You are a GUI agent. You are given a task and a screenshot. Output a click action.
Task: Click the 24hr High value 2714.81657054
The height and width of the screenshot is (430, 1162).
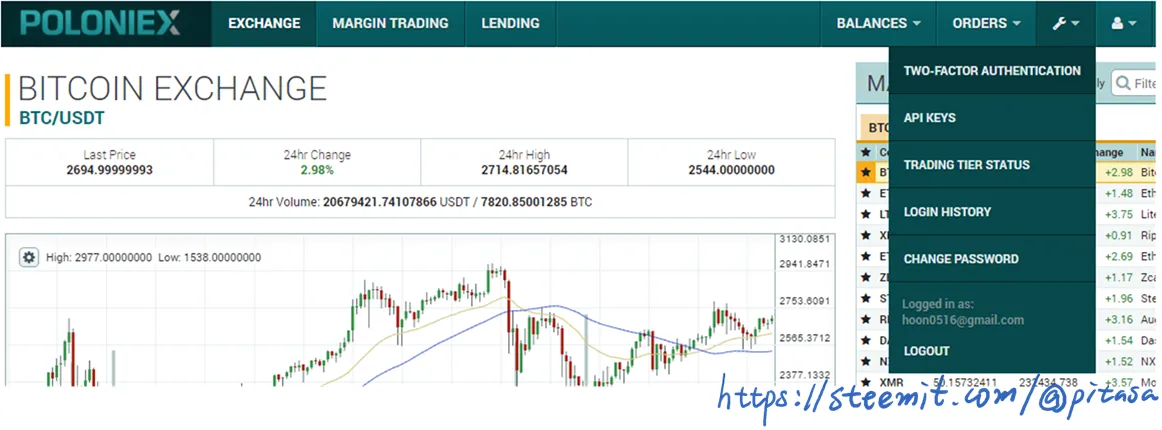[x=524, y=170]
